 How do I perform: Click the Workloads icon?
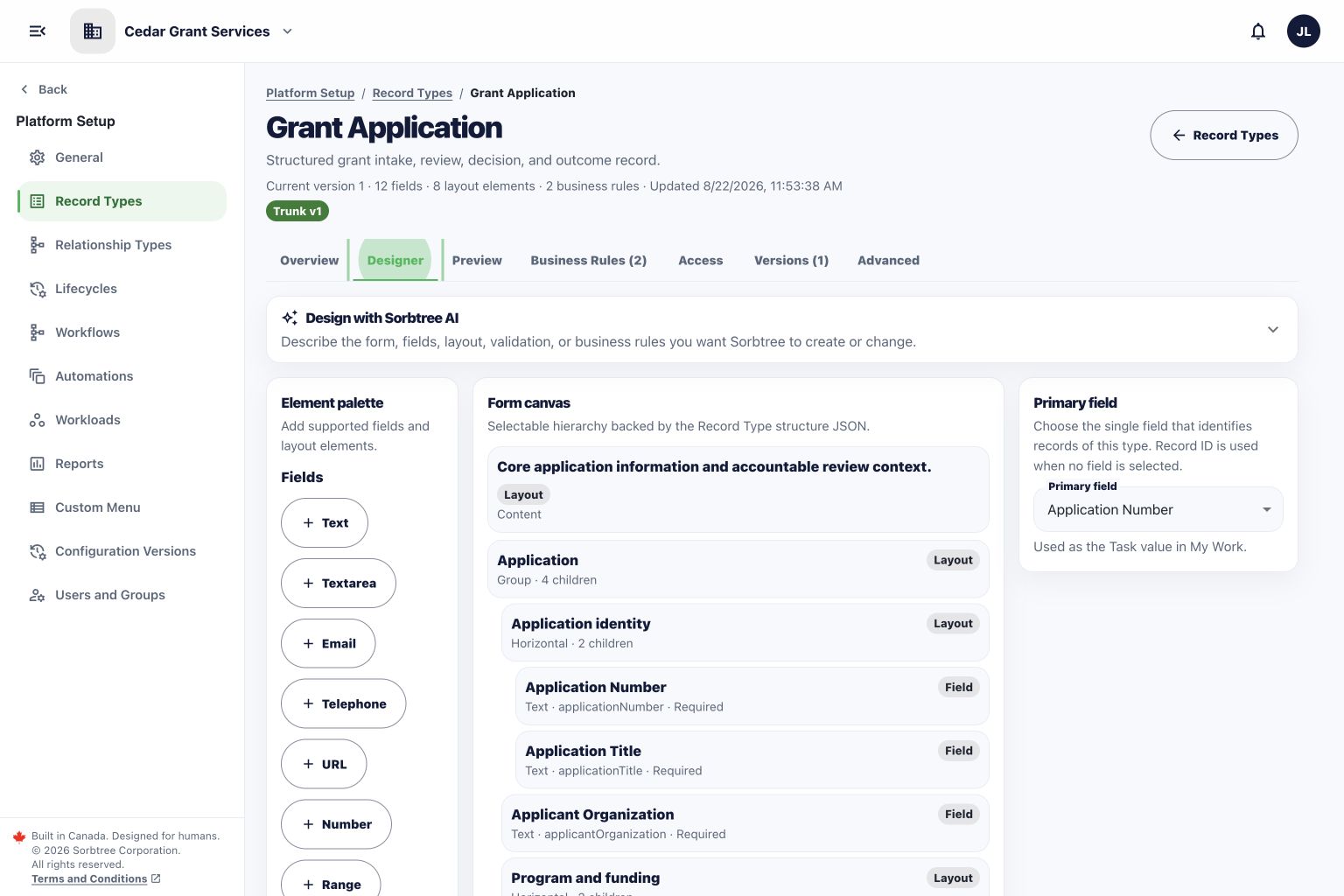point(37,420)
